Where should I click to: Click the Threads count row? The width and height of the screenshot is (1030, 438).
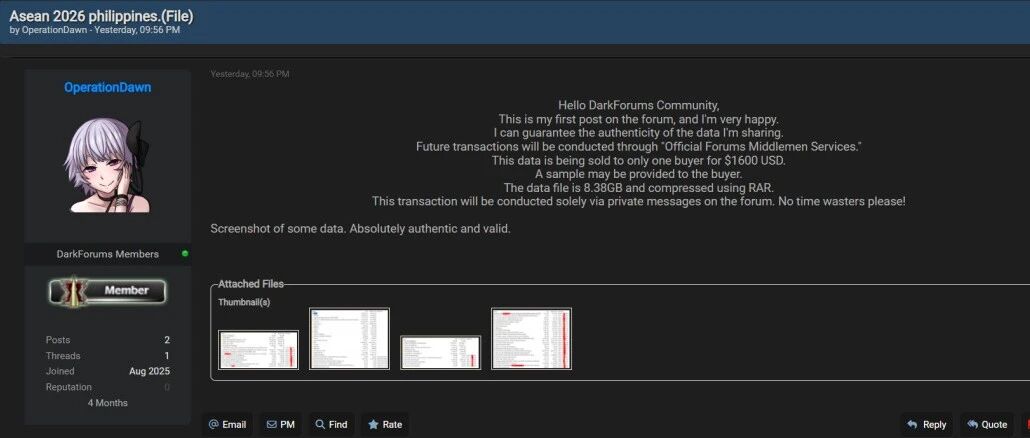click(108, 356)
